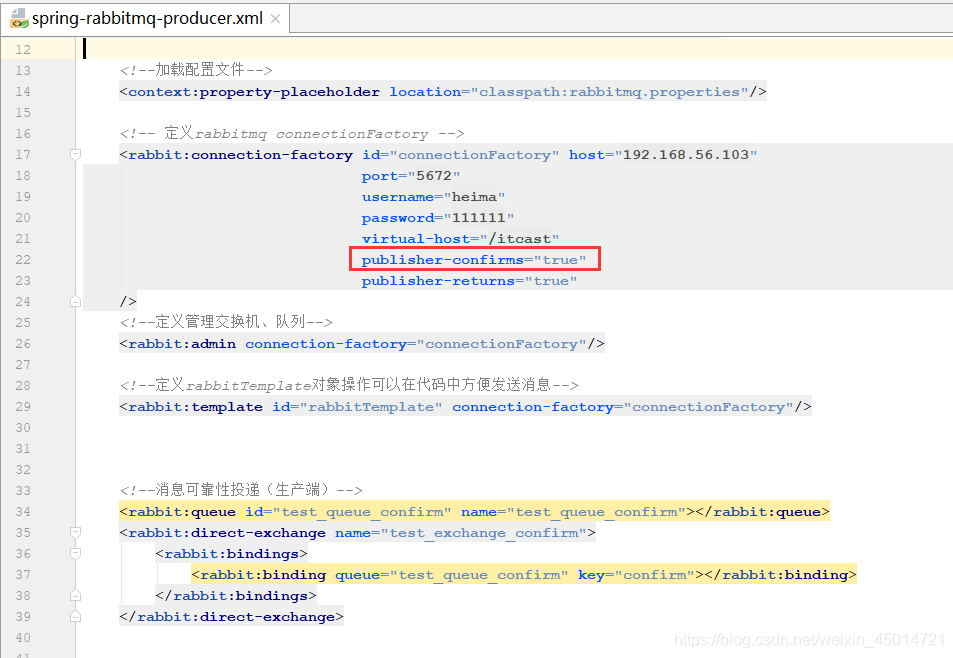Click line number 22 in the gutter

23,259
